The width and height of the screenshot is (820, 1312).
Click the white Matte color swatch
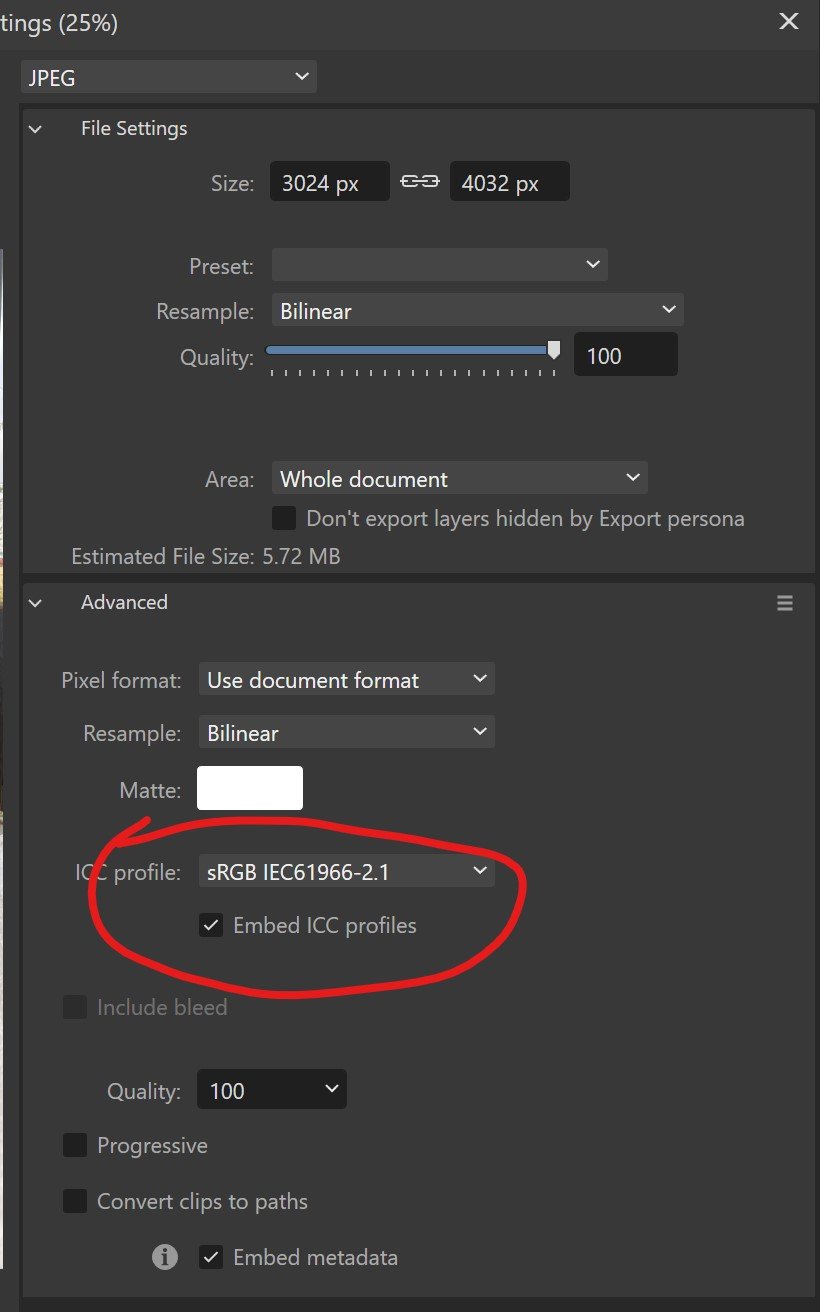coord(250,788)
